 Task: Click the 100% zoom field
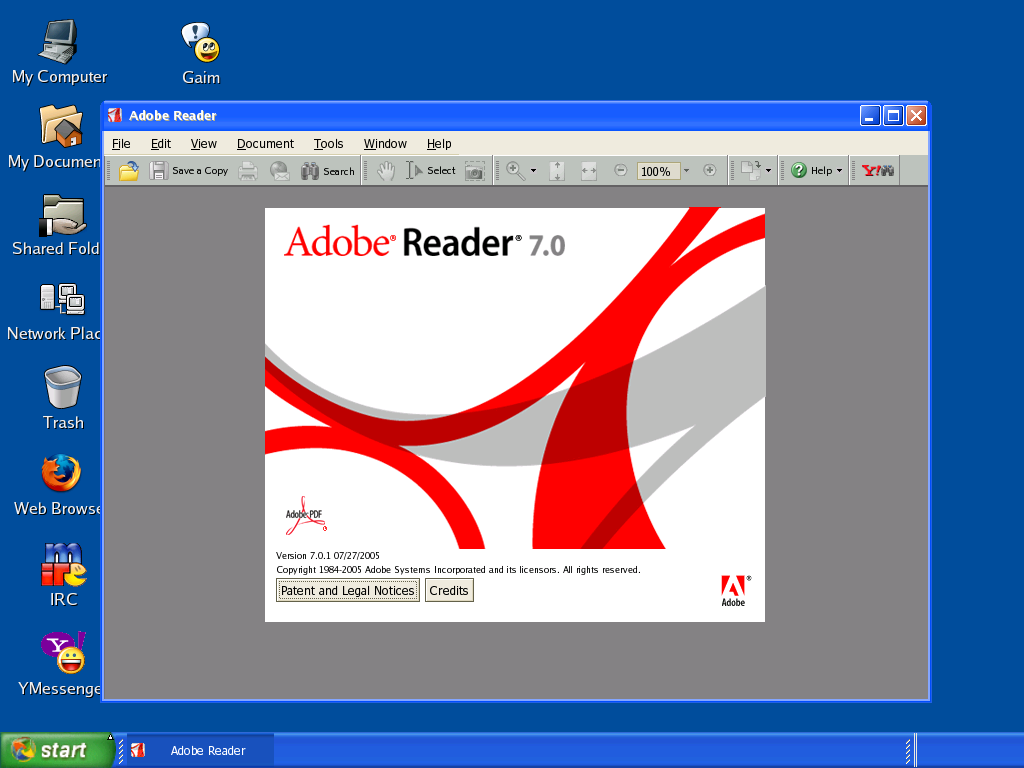[658, 171]
